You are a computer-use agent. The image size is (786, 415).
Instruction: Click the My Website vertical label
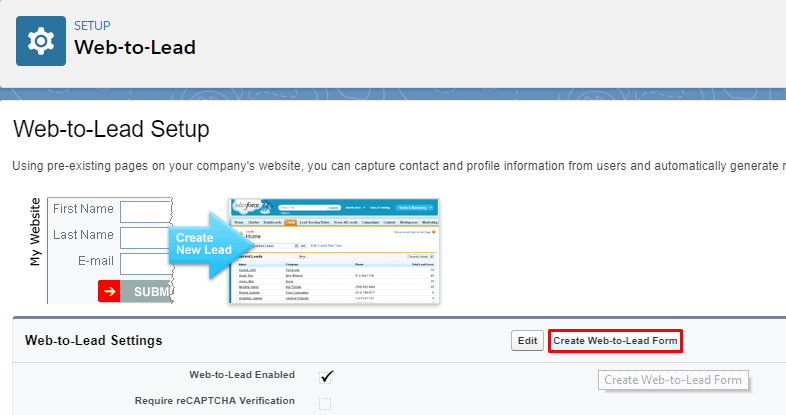pyautogui.click(x=35, y=231)
